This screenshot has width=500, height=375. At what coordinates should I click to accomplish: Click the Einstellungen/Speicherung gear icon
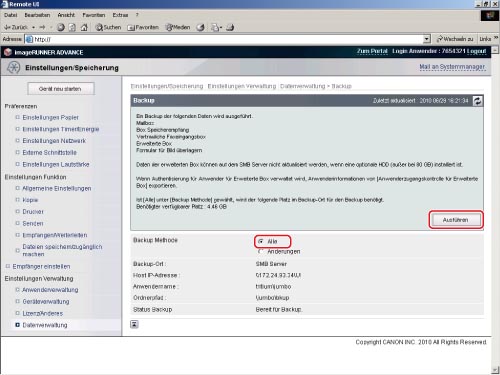click(14, 67)
